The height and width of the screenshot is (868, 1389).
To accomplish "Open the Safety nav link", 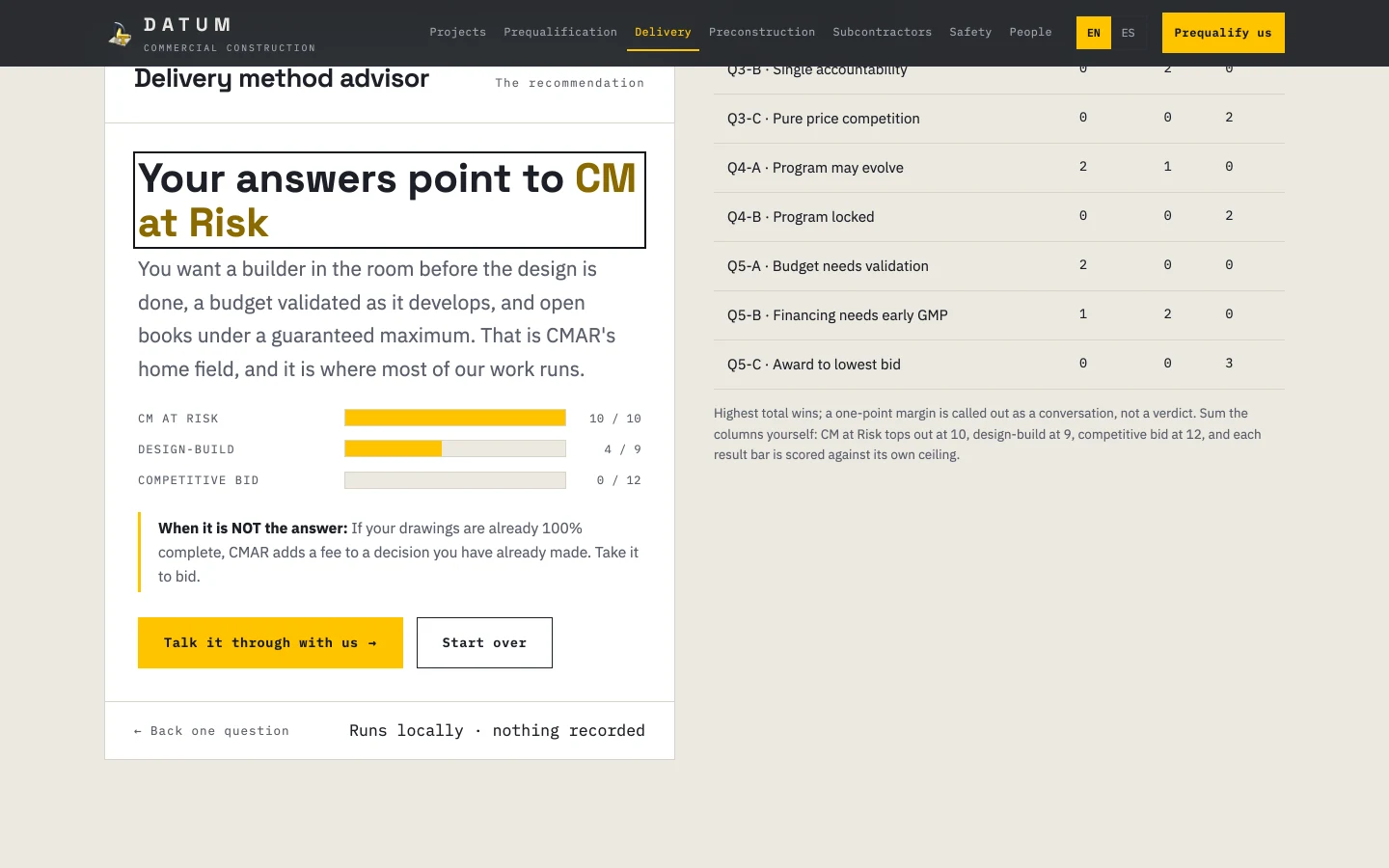I will pyautogui.click(x=970, y=32).
